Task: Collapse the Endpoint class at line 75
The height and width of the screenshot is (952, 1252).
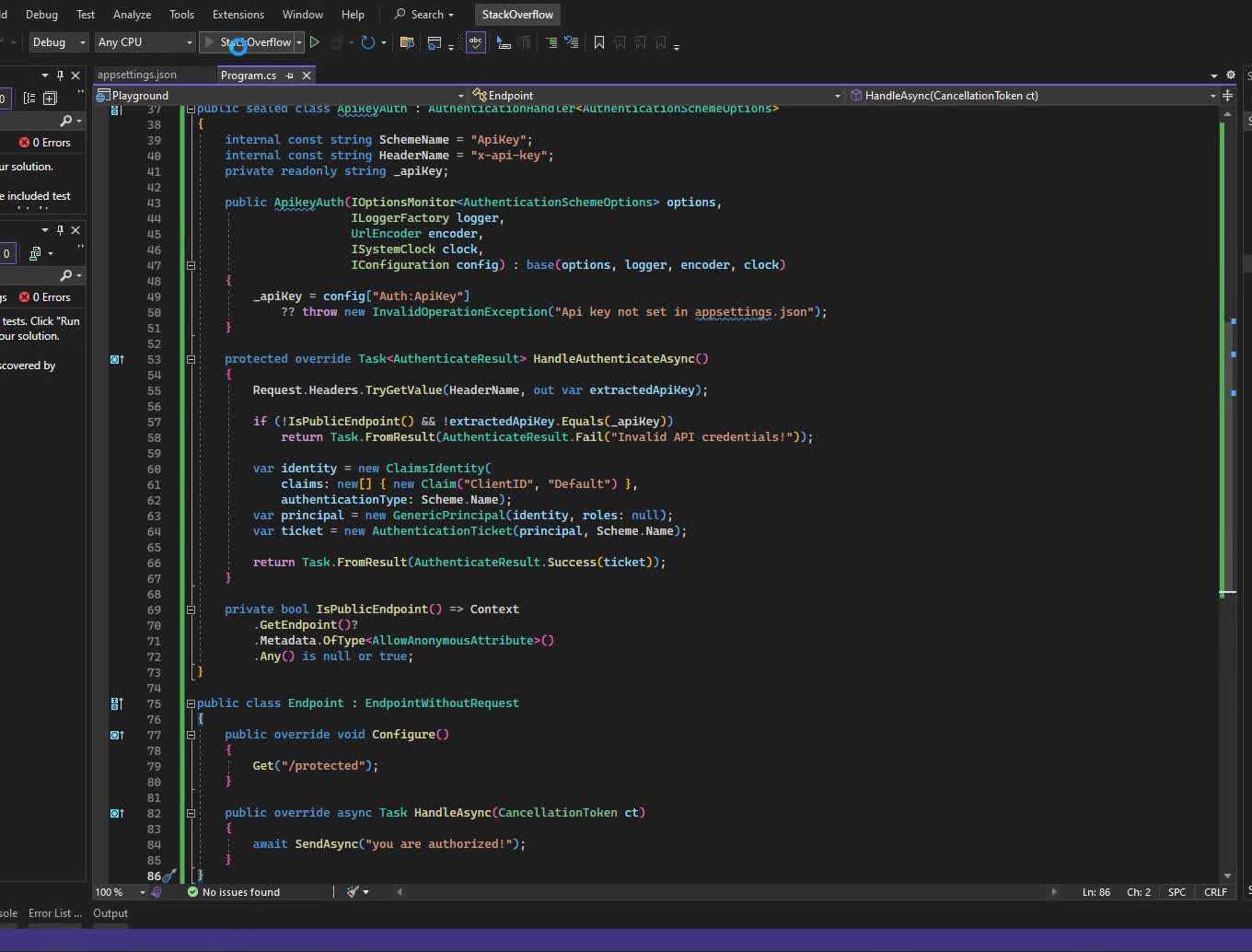Action: pos(191,703)
